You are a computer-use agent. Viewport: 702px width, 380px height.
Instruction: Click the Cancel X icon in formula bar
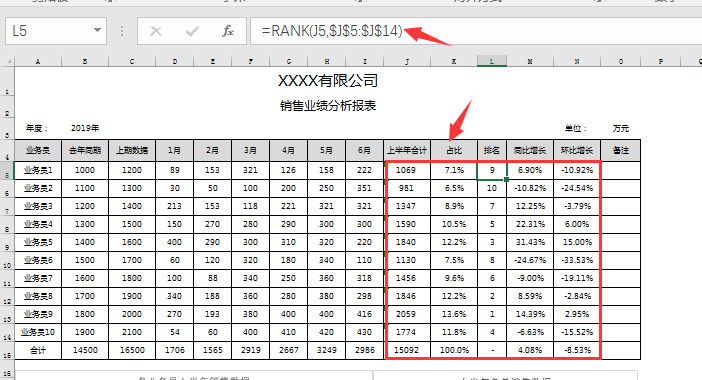tap(156, 31)
